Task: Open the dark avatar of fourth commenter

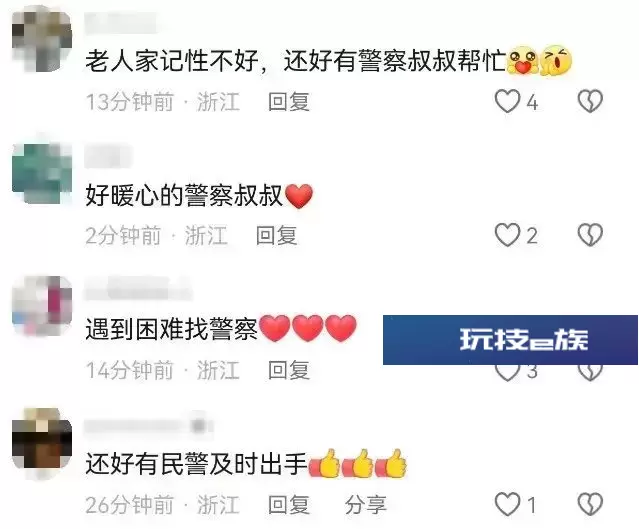Action: [x=42, y=439]
